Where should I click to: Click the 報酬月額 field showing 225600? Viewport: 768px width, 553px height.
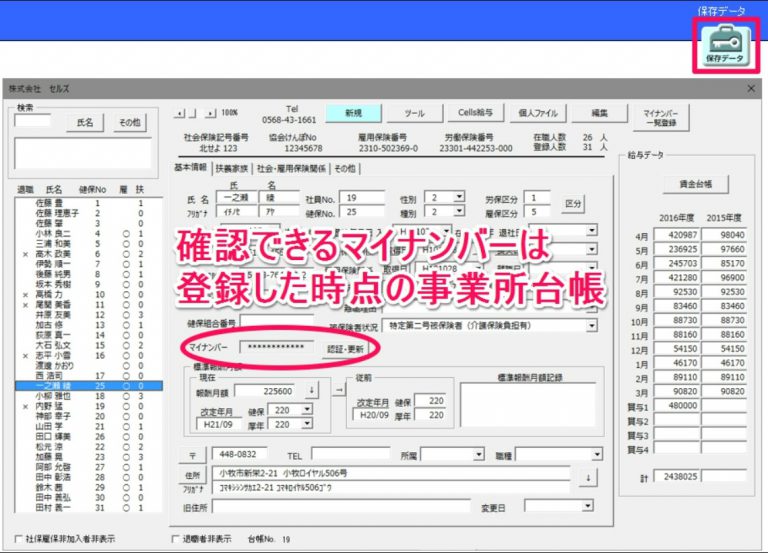(x=264, y=391)
